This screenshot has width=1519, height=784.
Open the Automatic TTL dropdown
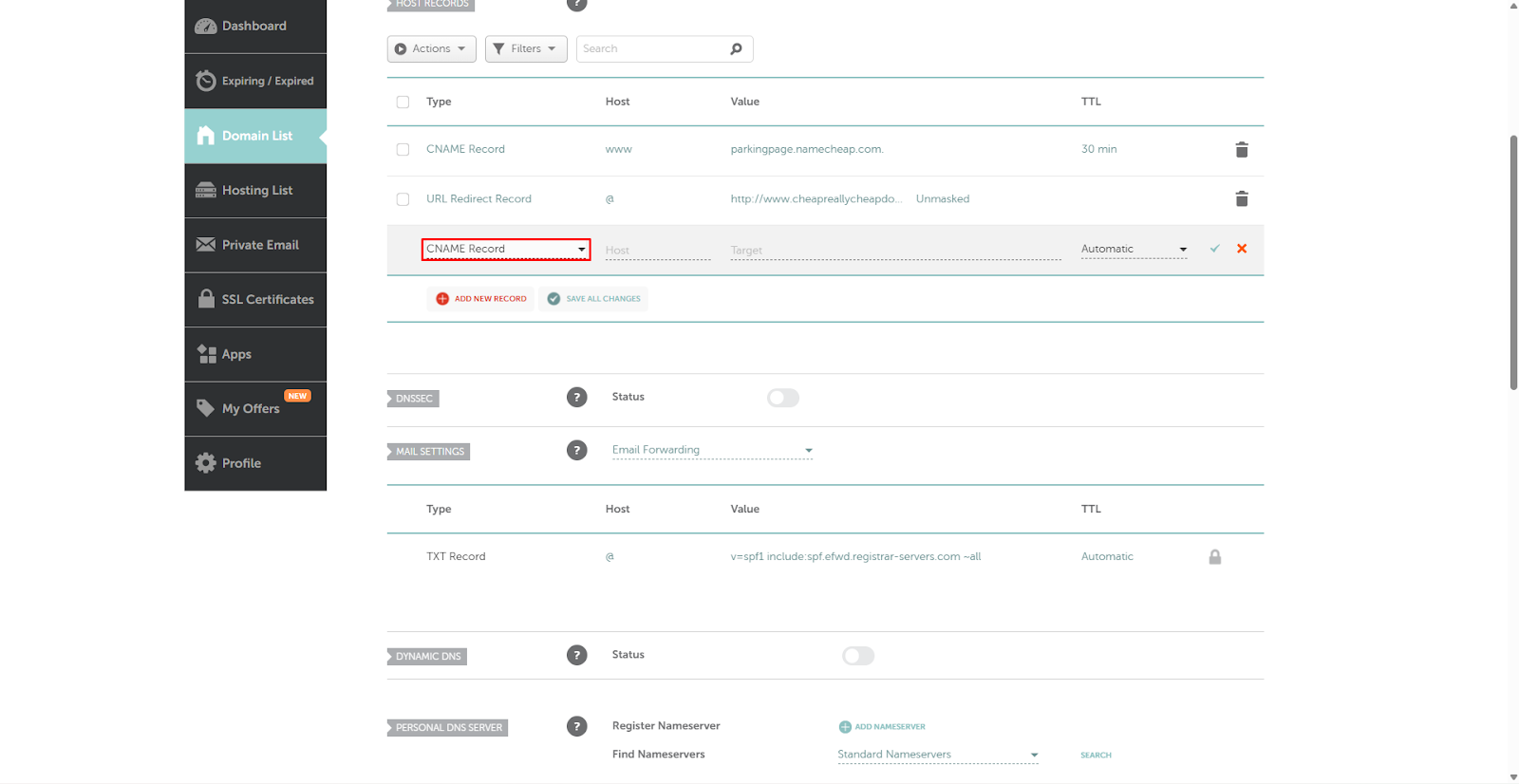pos(1134,250)
